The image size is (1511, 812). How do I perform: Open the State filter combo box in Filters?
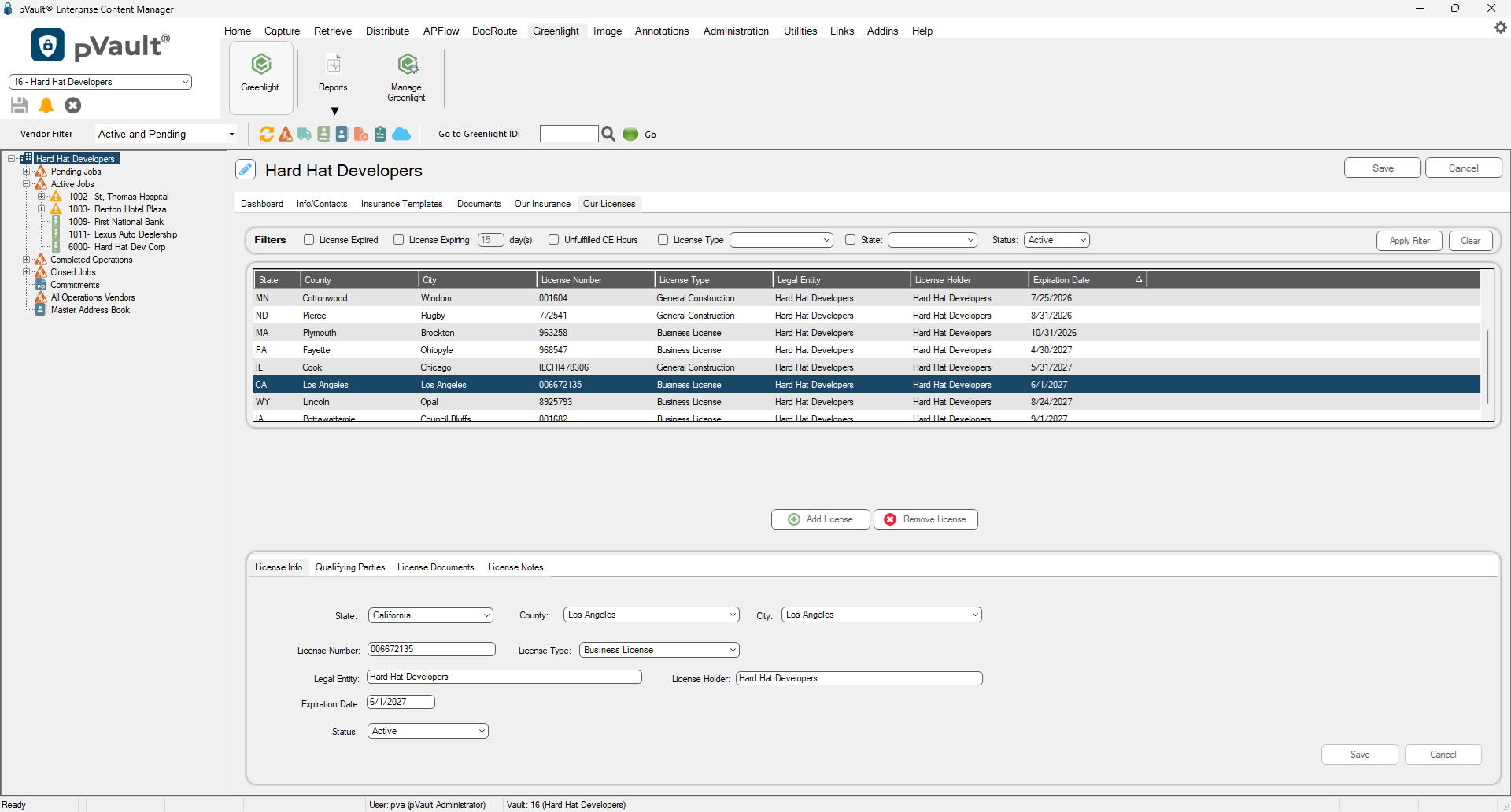pyautogui.click(x=933, y=240)
